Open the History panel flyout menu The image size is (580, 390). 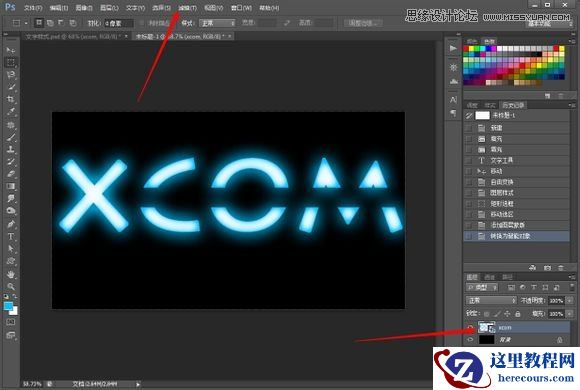(x=571, y=105)
